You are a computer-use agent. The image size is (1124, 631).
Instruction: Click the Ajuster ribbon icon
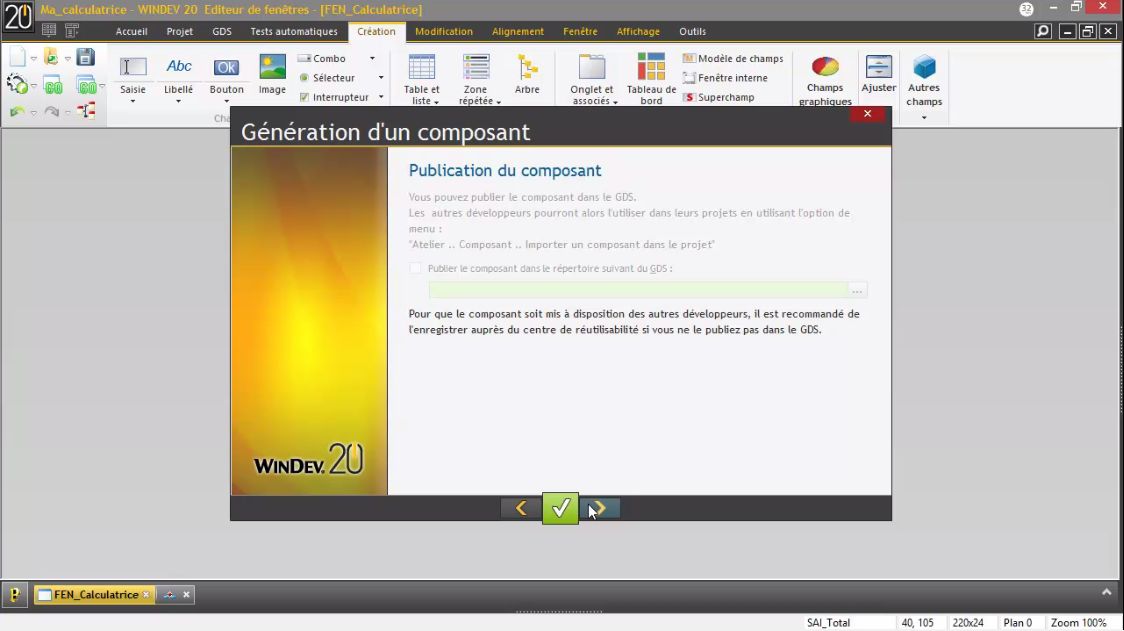click(x=878, y=74)
